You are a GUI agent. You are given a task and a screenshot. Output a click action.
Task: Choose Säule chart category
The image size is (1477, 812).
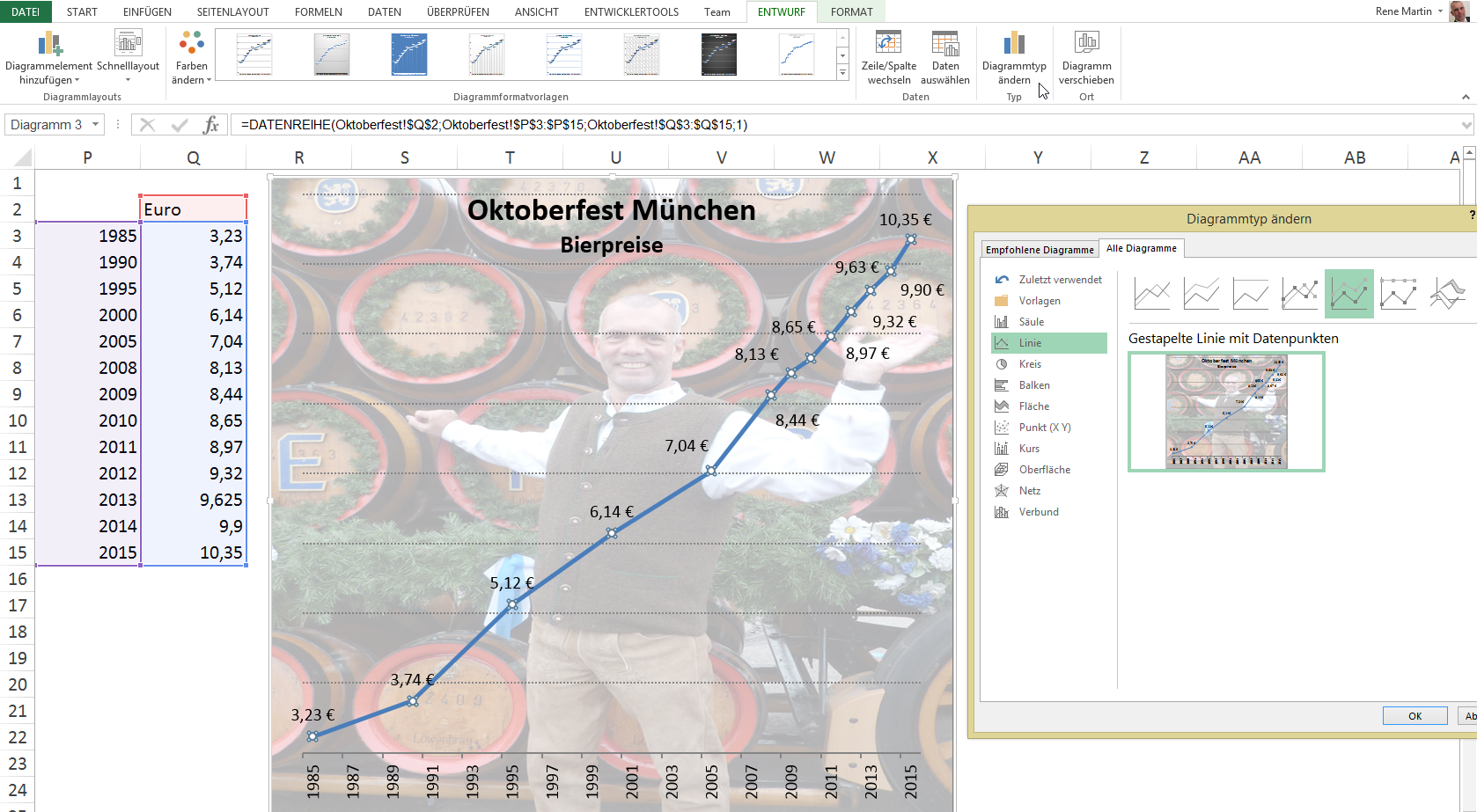point(1031,322)
